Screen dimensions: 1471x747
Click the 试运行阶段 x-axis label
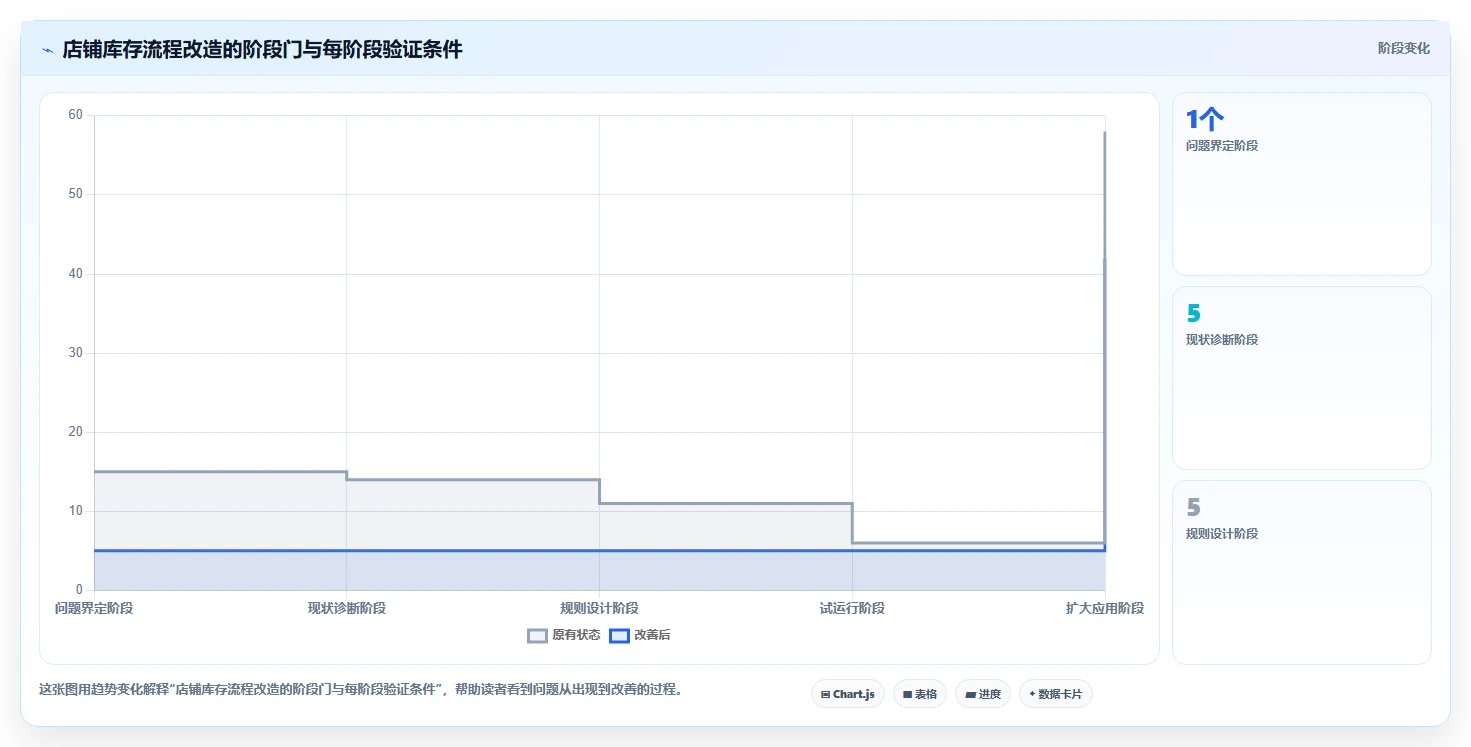[852, 608]
